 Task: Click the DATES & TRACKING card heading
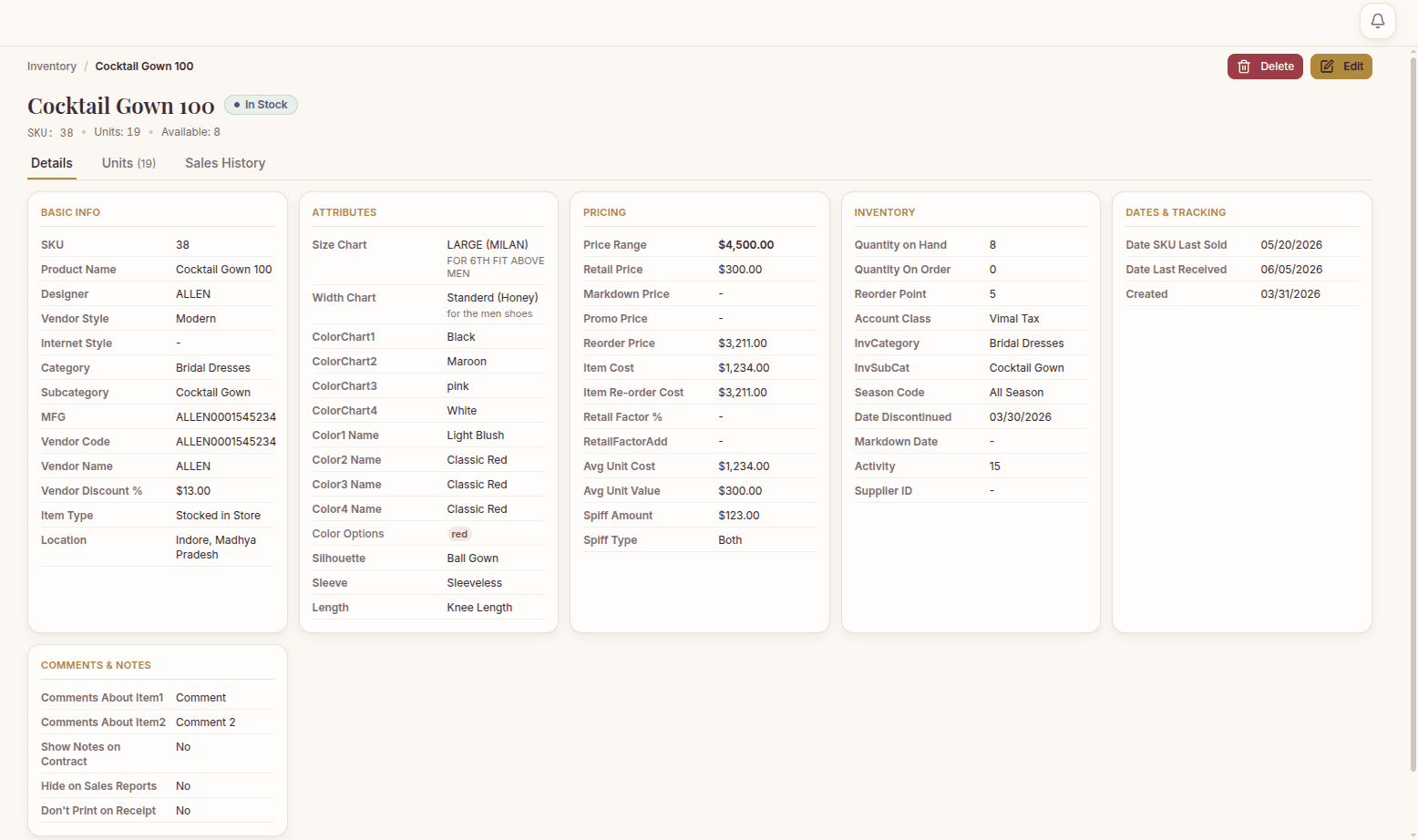point(1176,212)
